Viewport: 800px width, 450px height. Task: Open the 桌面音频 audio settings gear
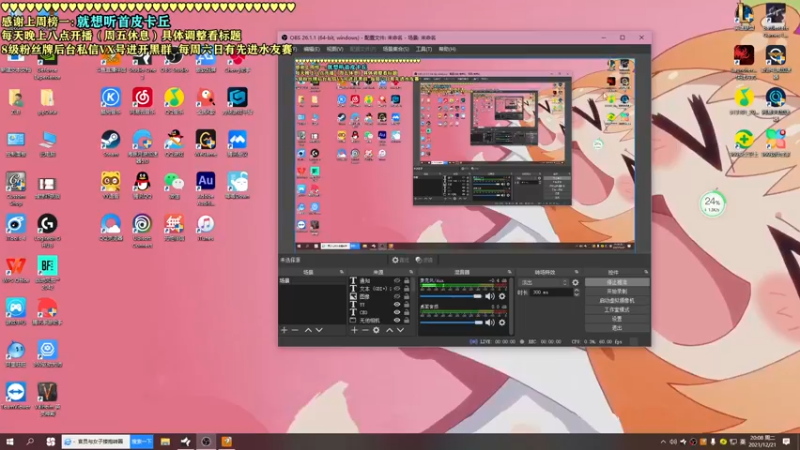click(502, 322)
